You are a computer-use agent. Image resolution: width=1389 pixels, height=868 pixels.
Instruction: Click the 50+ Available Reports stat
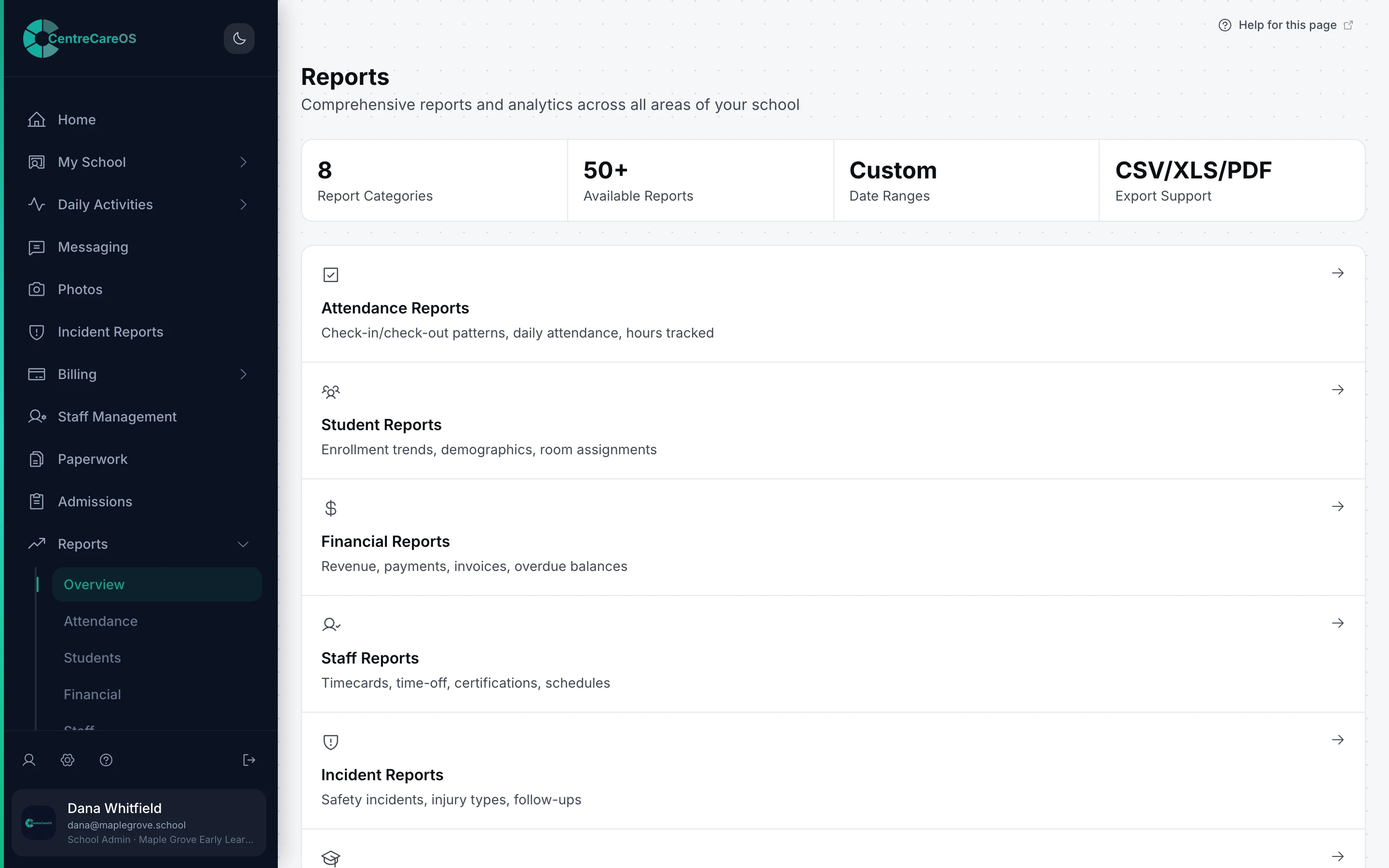700,180
